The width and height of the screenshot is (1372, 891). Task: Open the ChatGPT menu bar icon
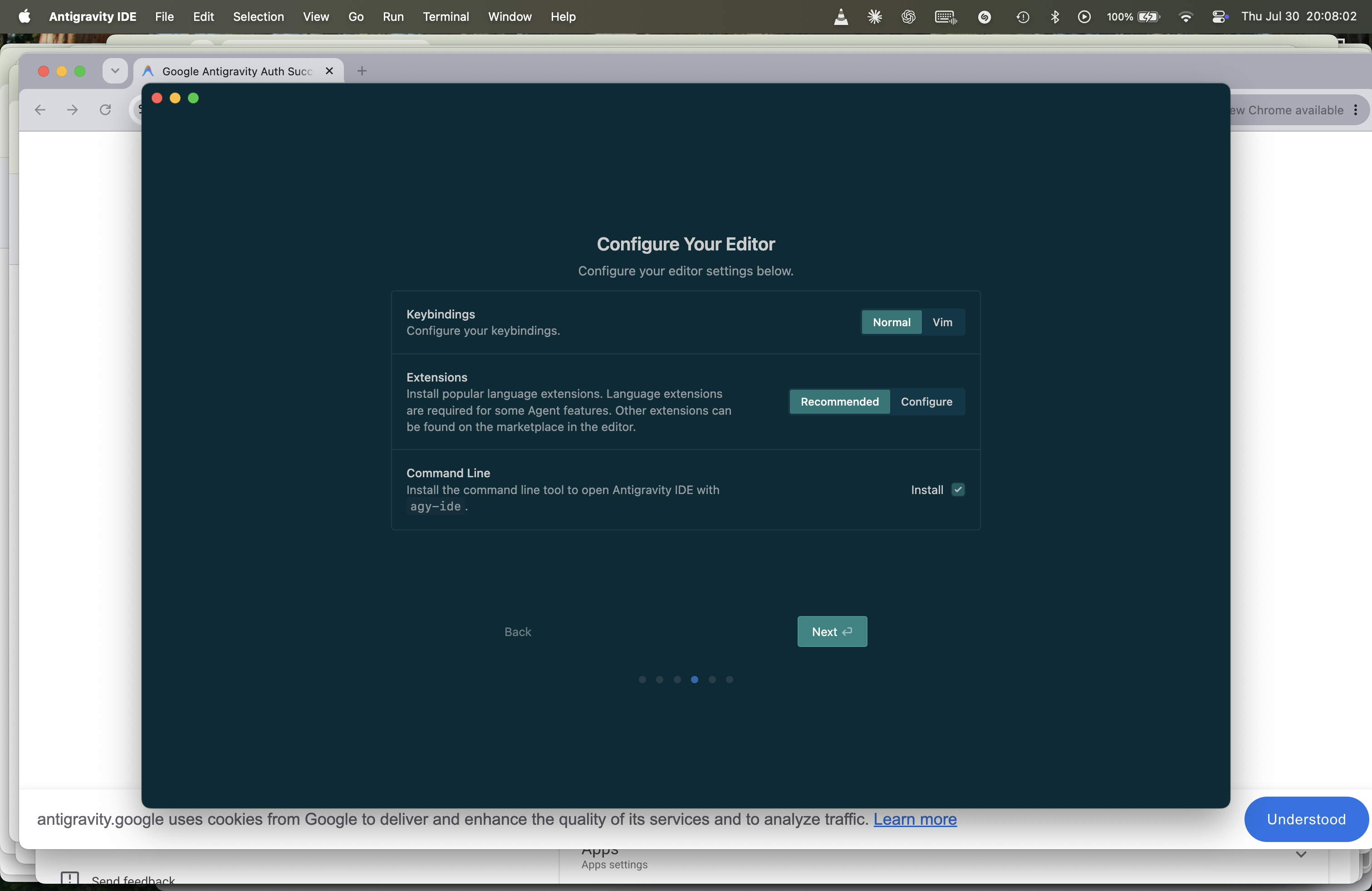pos(908,17)
